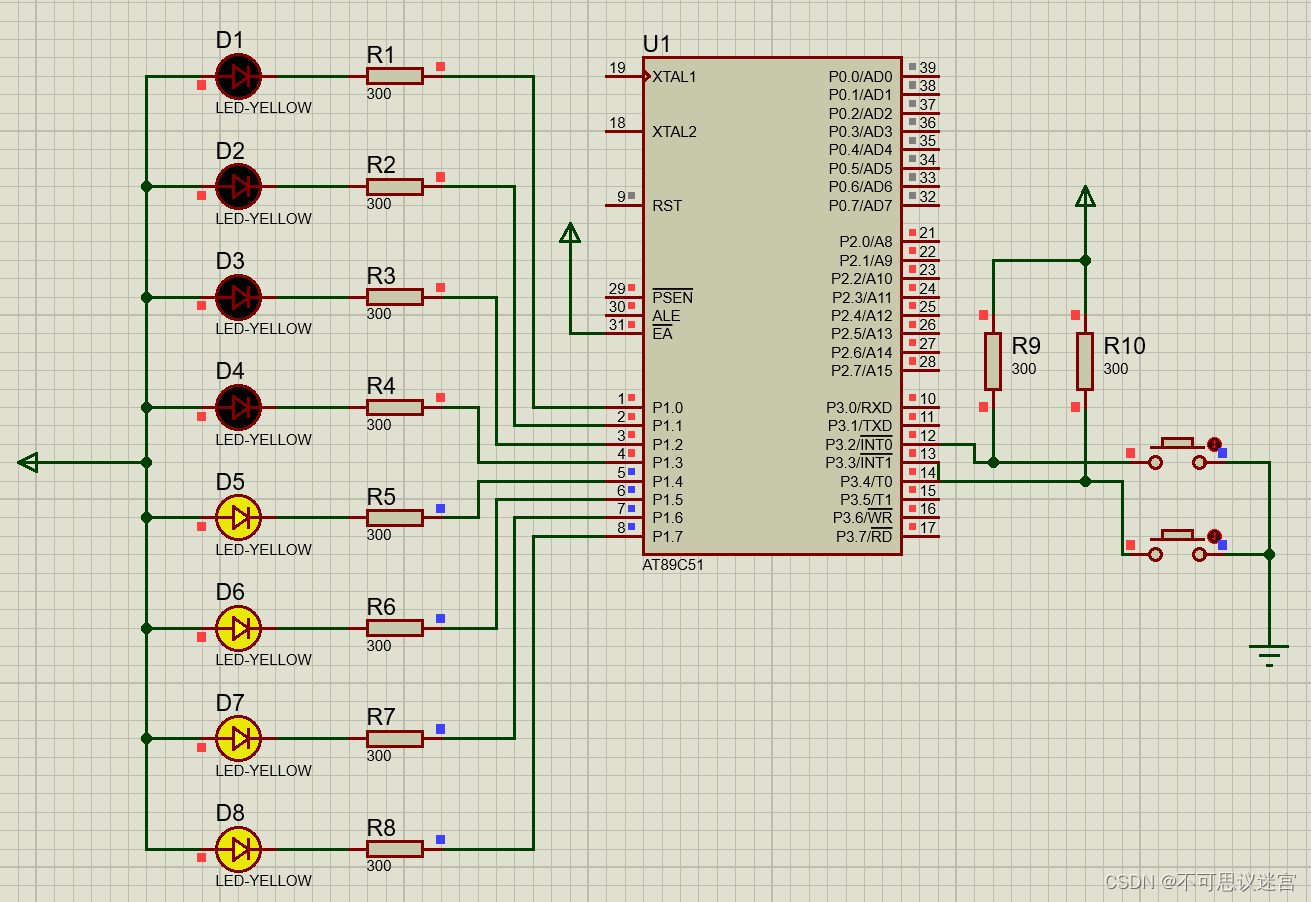The height and width of the screenshot is (902, 1311).
Task: Click the R1 resistor body
Action: pos(395,76)
